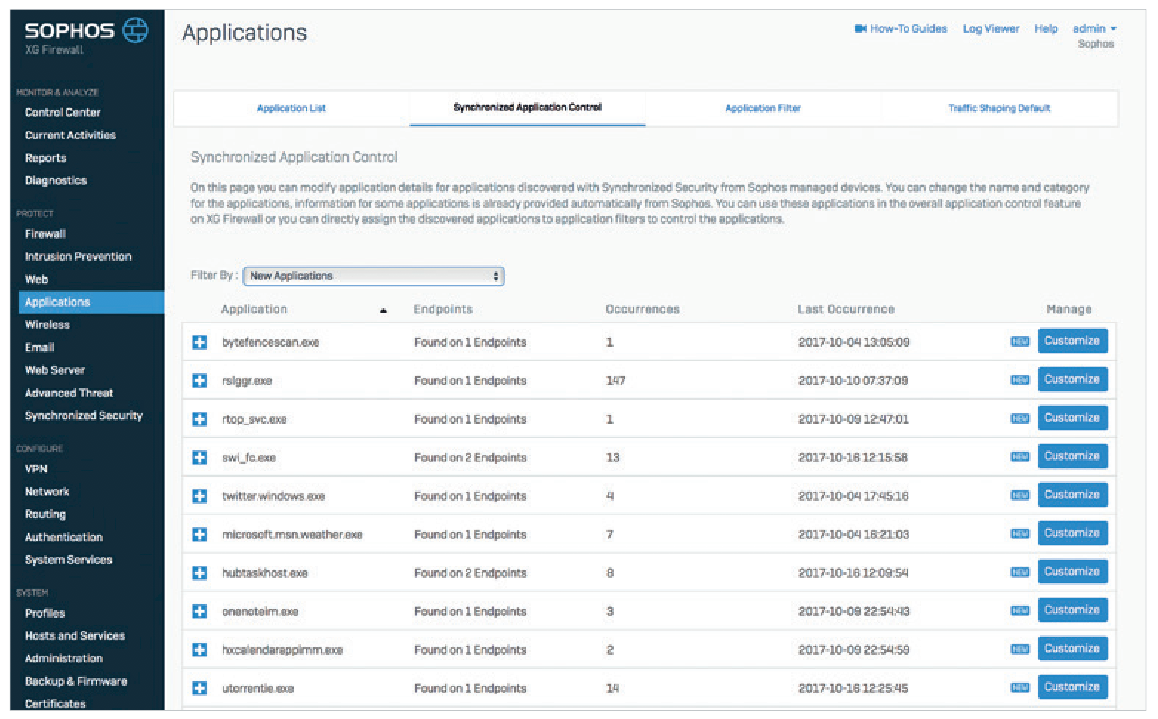Click the Sophos globe logo icon

(135, 30)
